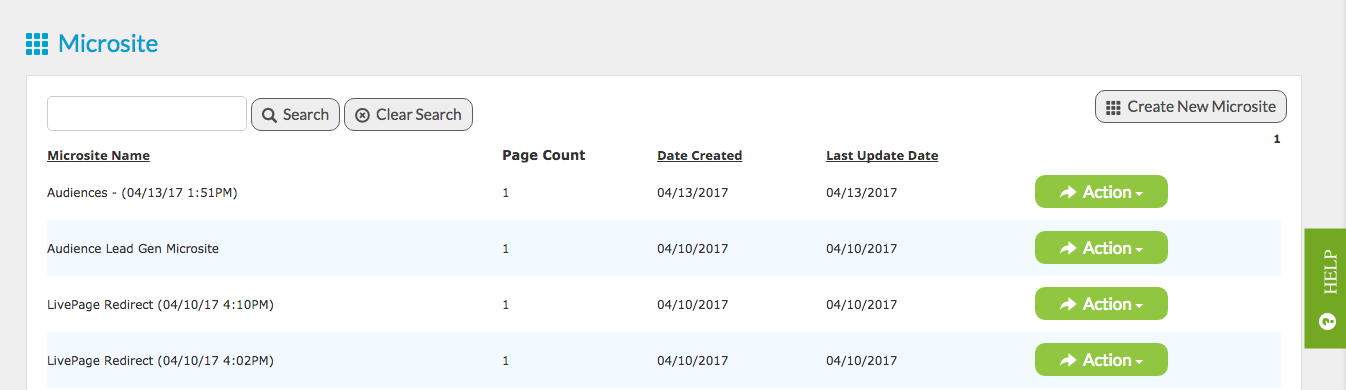Click the Clear Search button
Viewport: 1346px width, 390px height.
click(408, 115)
